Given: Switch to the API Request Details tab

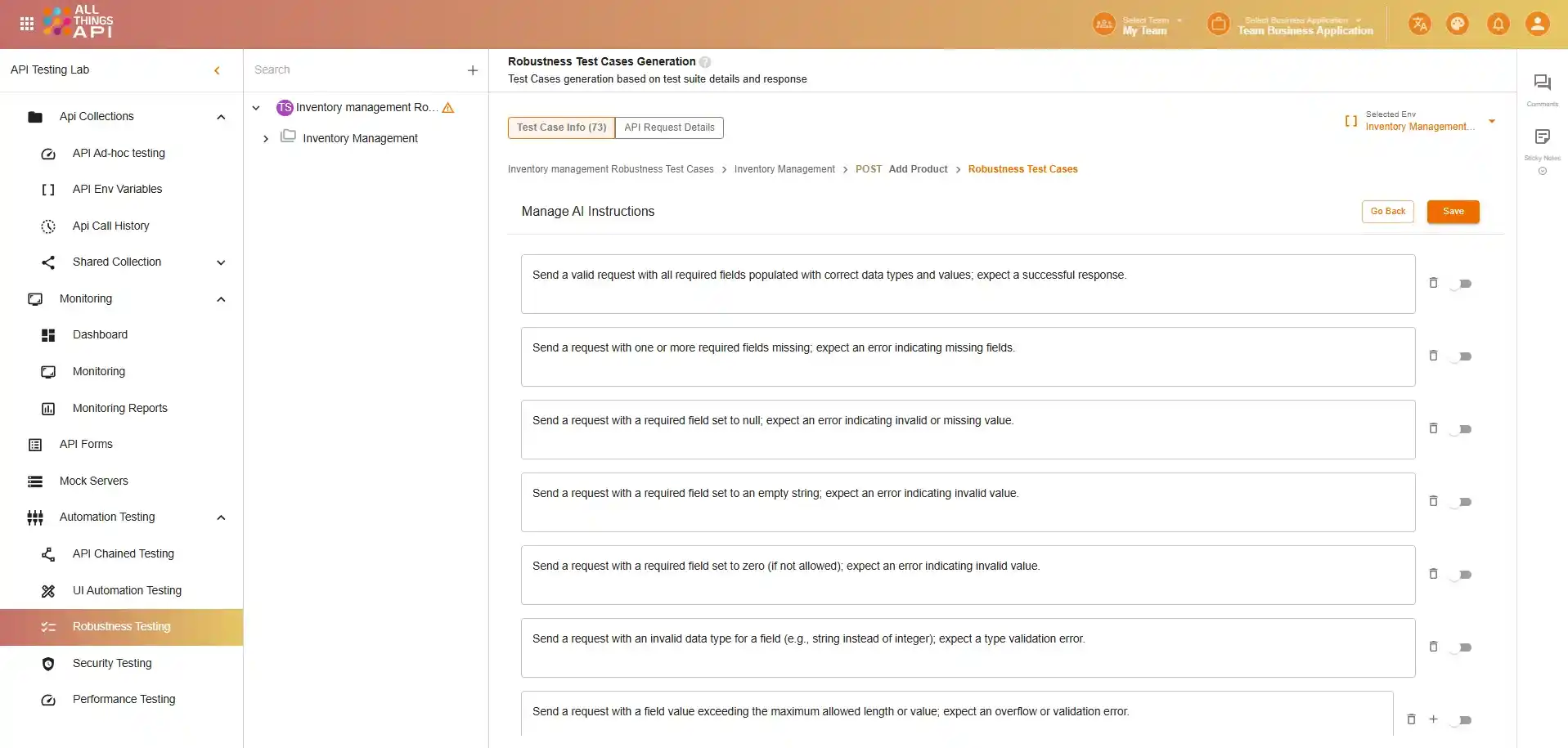Looking at the screenshot, I should pos(669,128).
